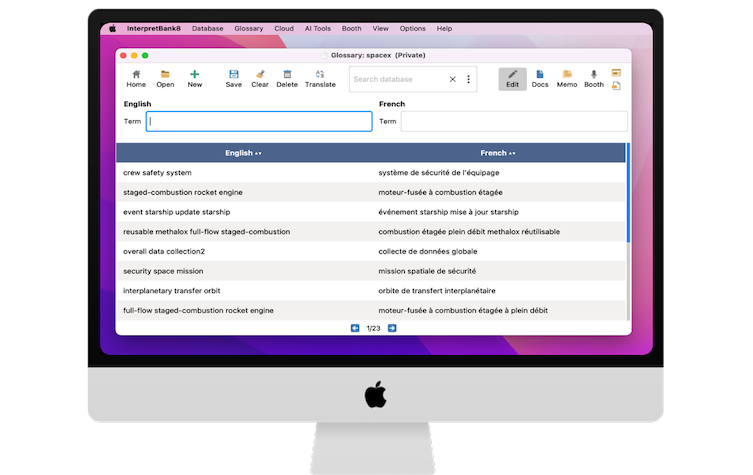Image resolution: width=753 pixels, height=475 pixels.
Task: Click the lower document icon at toolbar's right edge
Action: 616,85
